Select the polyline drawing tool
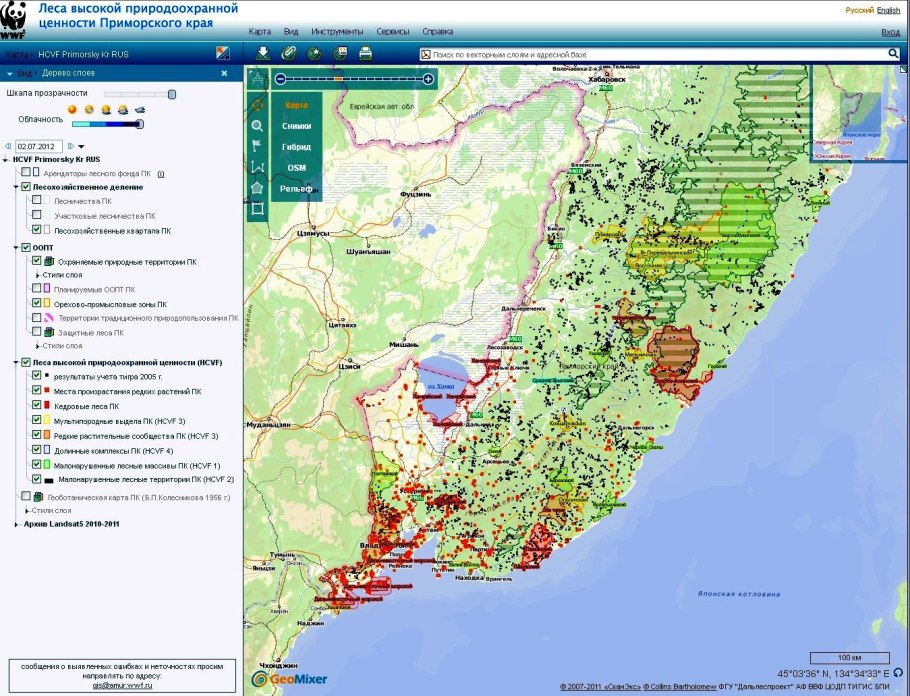 [x=258, y=167]
